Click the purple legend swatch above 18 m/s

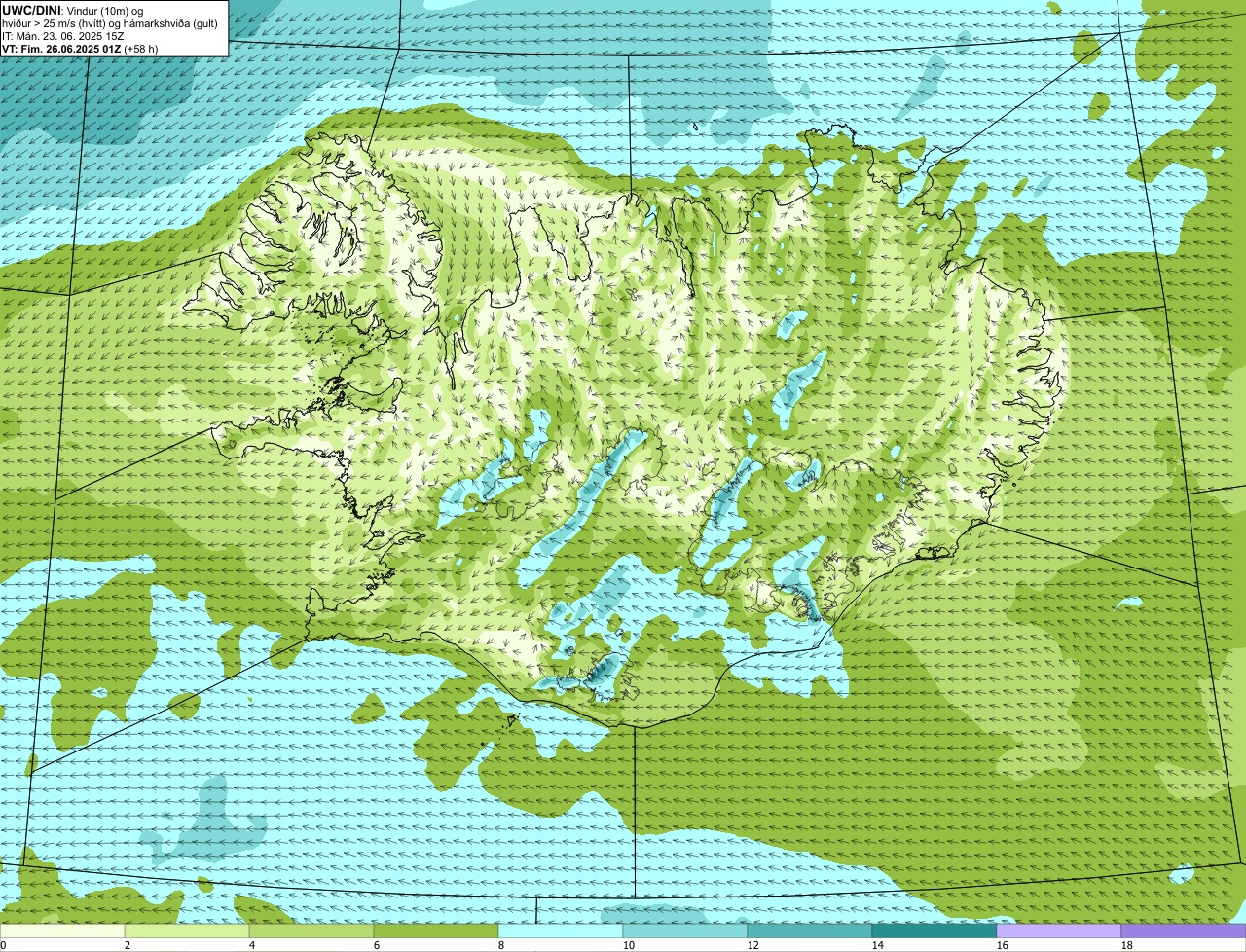(1184, 931)
